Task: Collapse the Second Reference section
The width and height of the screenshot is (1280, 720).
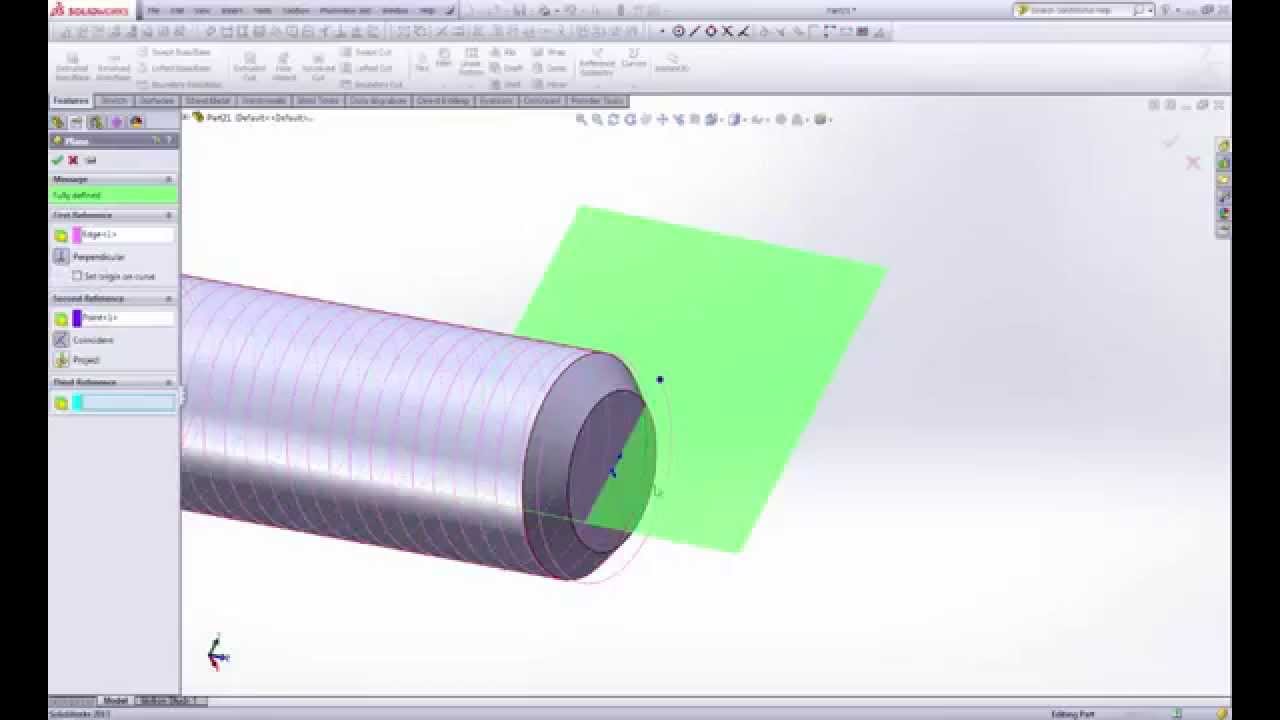Action: (168, 298)
